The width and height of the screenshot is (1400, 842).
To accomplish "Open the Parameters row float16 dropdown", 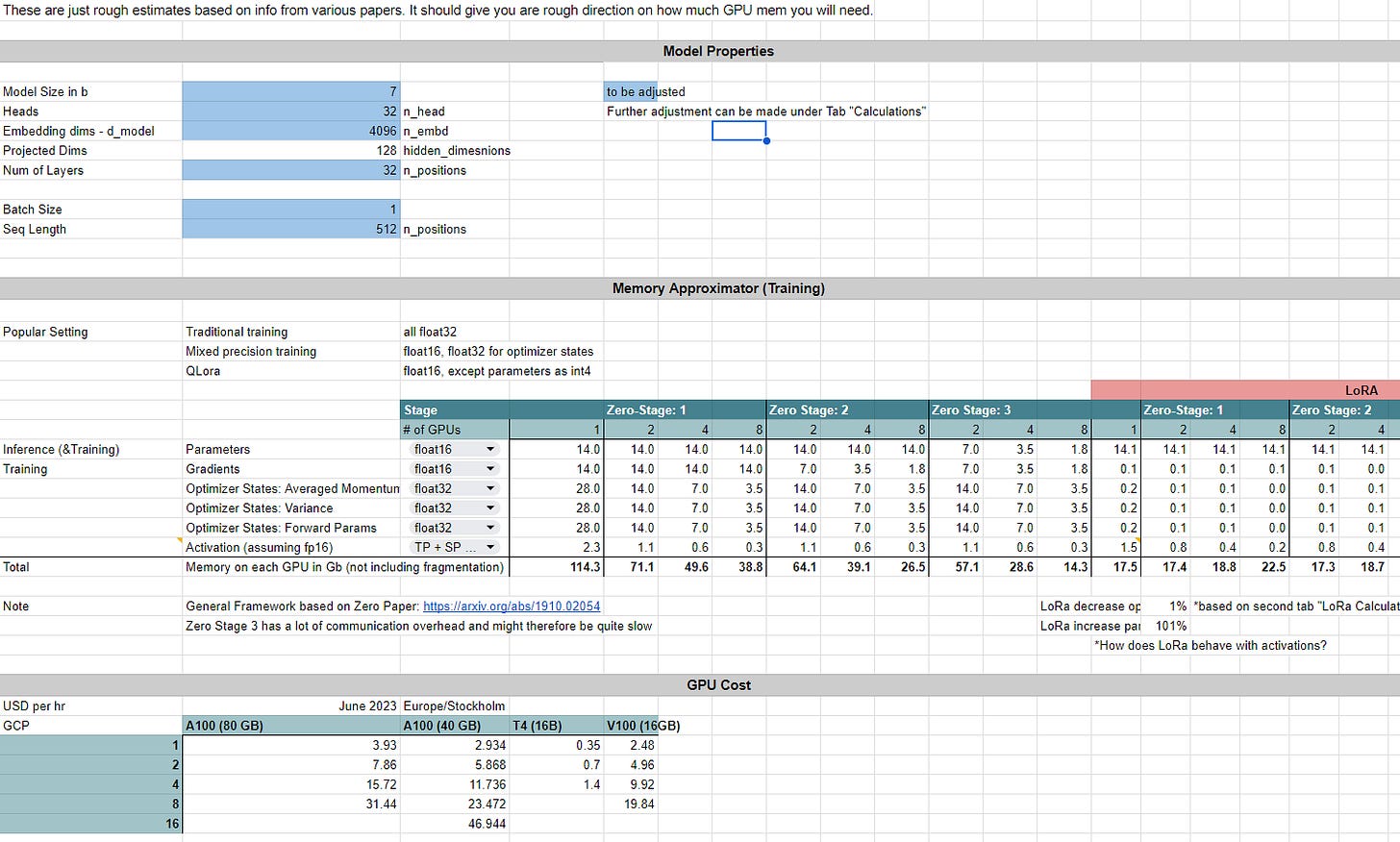I will (455, 449).
